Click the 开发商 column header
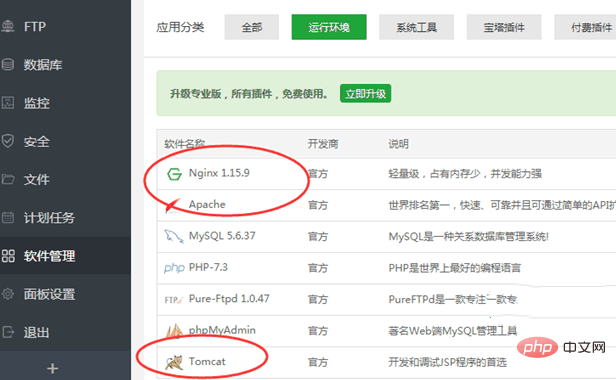616x380 pixels. pos(323,144)
